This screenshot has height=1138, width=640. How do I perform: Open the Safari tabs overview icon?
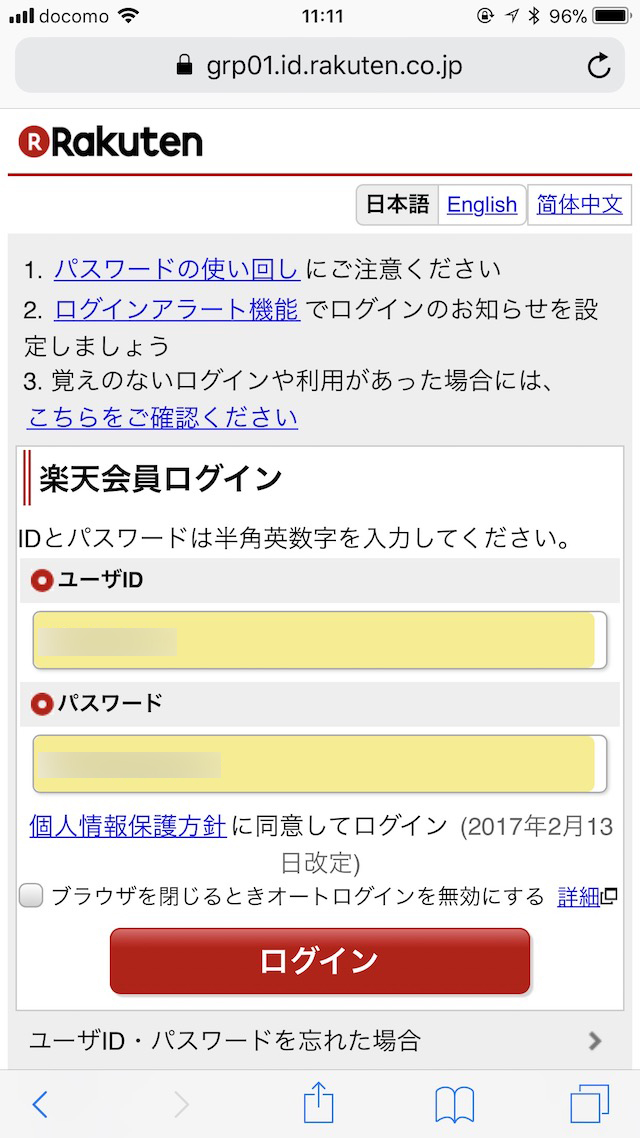click(589, 1105)
